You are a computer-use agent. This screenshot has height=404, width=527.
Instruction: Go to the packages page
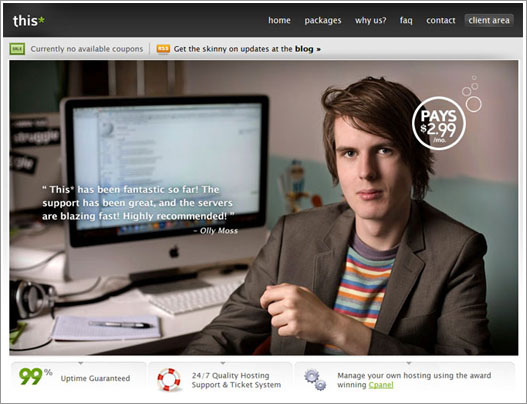[323, 21]
